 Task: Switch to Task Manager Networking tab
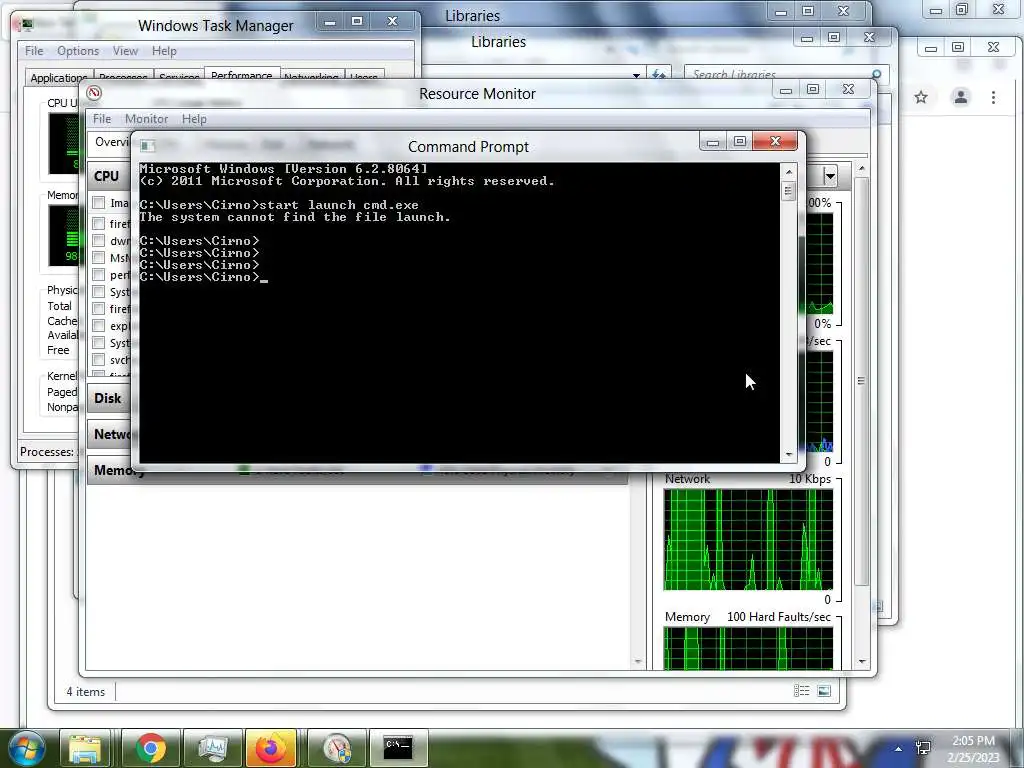pos(311,77)
